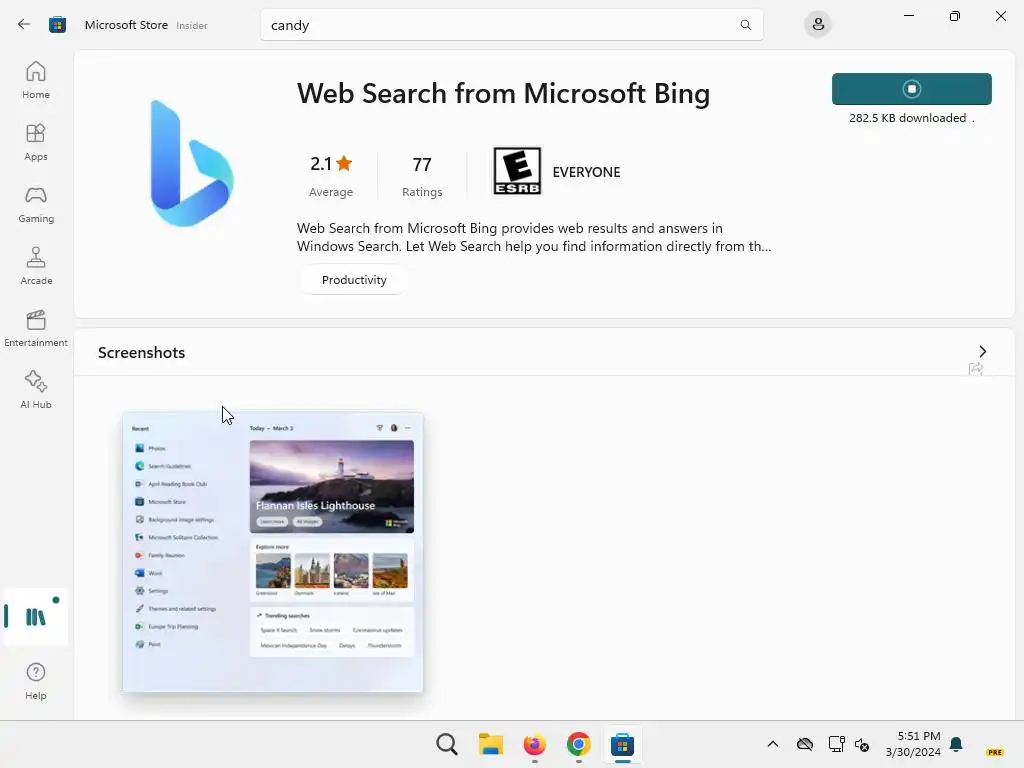The height and width of the screenshot is (768, 1024).
Task: Open the Flannan Isles Lighthouse screenshot thumbnail
Action: click(272, 552)
